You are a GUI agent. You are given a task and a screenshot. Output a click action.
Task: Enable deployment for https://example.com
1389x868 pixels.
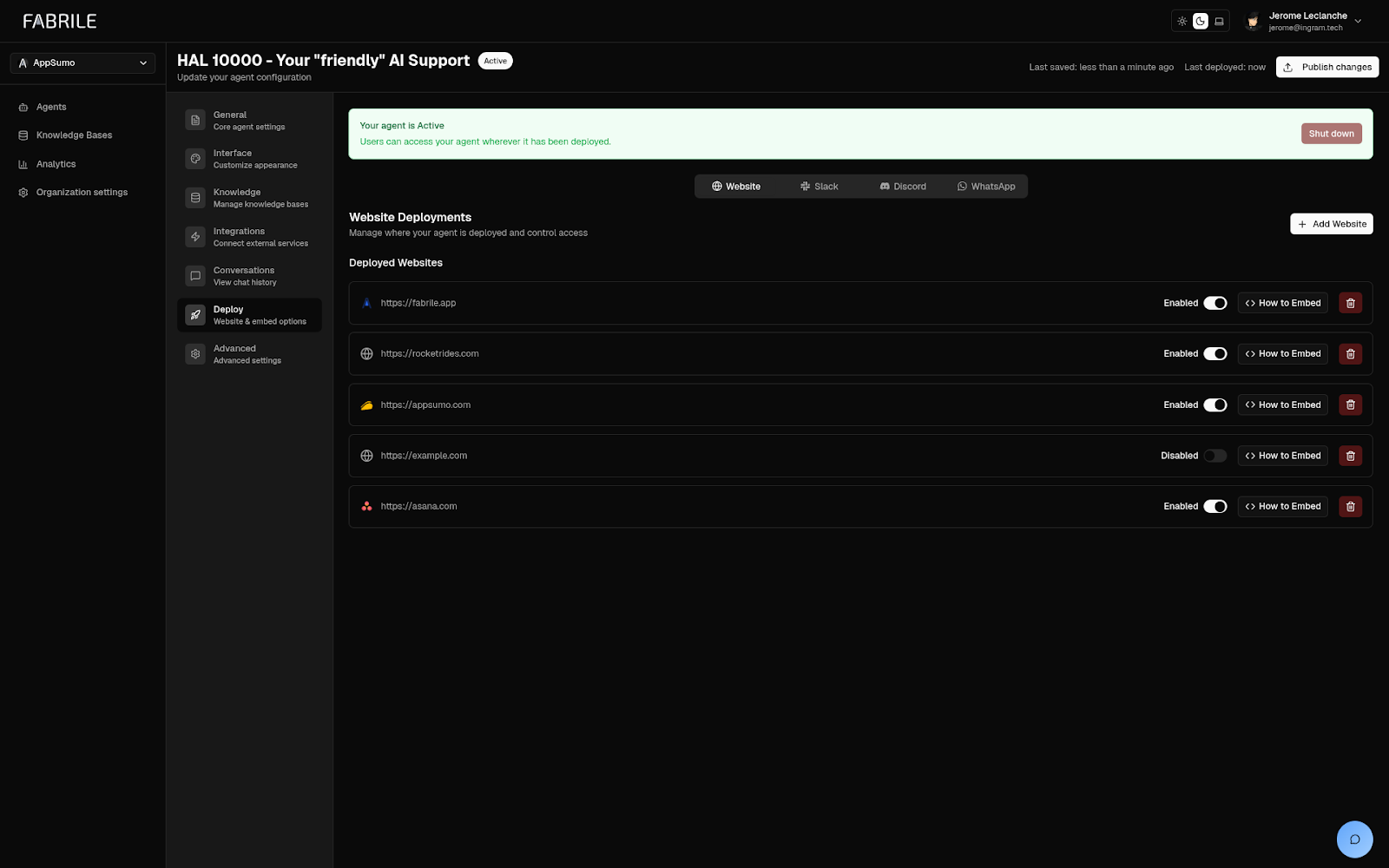pyautogui.click(x=1215, y=455)
